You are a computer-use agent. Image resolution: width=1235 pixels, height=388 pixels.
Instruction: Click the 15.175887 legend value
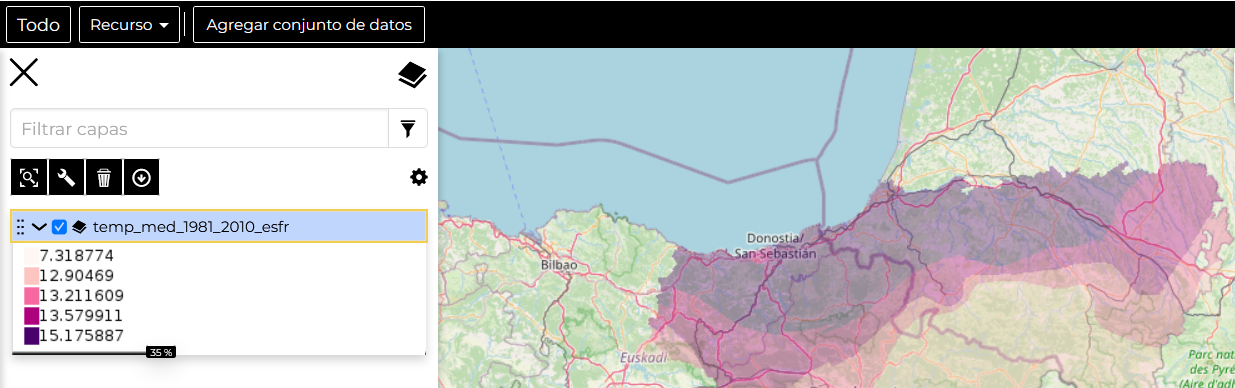81,336
